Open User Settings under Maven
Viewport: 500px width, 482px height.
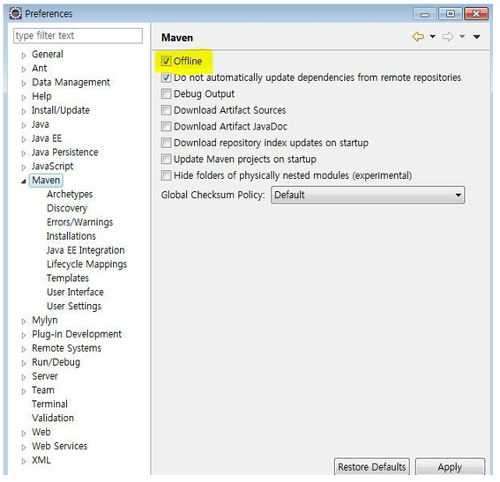coord(74,306)
